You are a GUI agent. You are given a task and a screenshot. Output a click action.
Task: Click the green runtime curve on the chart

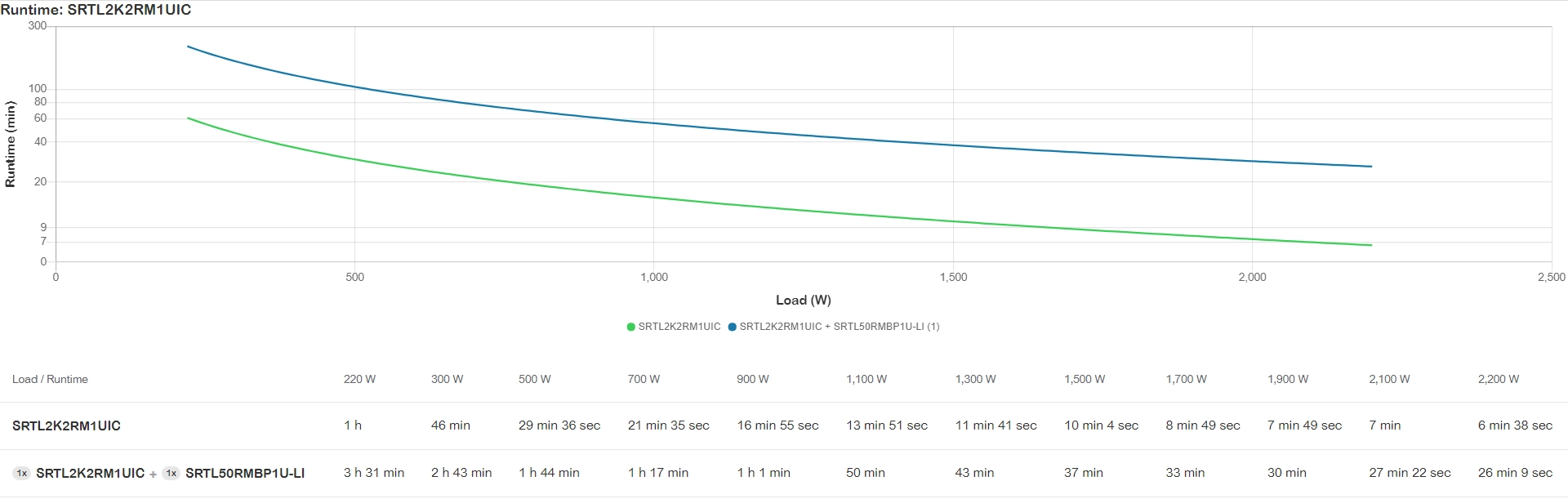[x=653, y=197]
